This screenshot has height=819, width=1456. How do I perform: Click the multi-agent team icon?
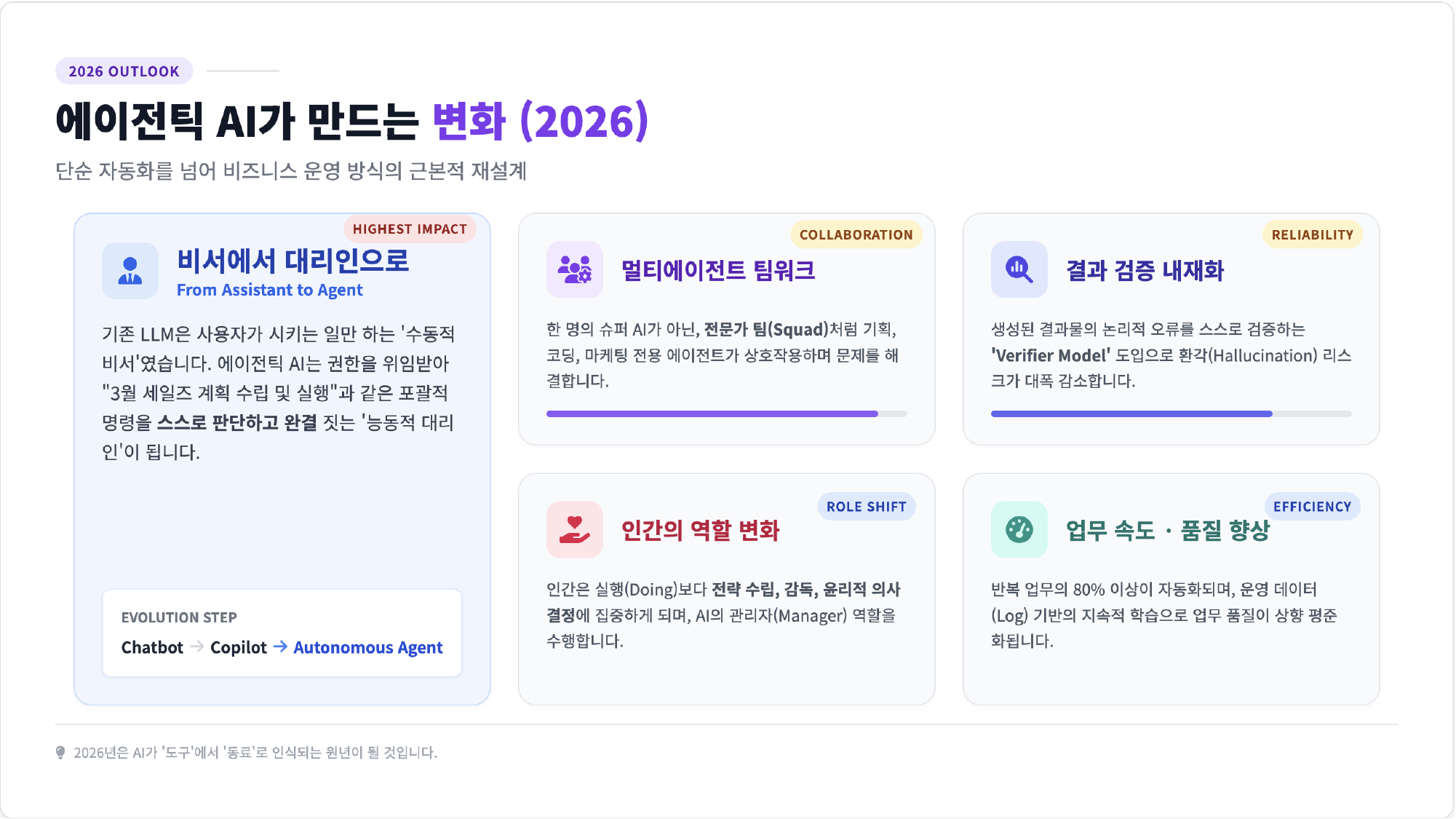[x=575, y=270]
